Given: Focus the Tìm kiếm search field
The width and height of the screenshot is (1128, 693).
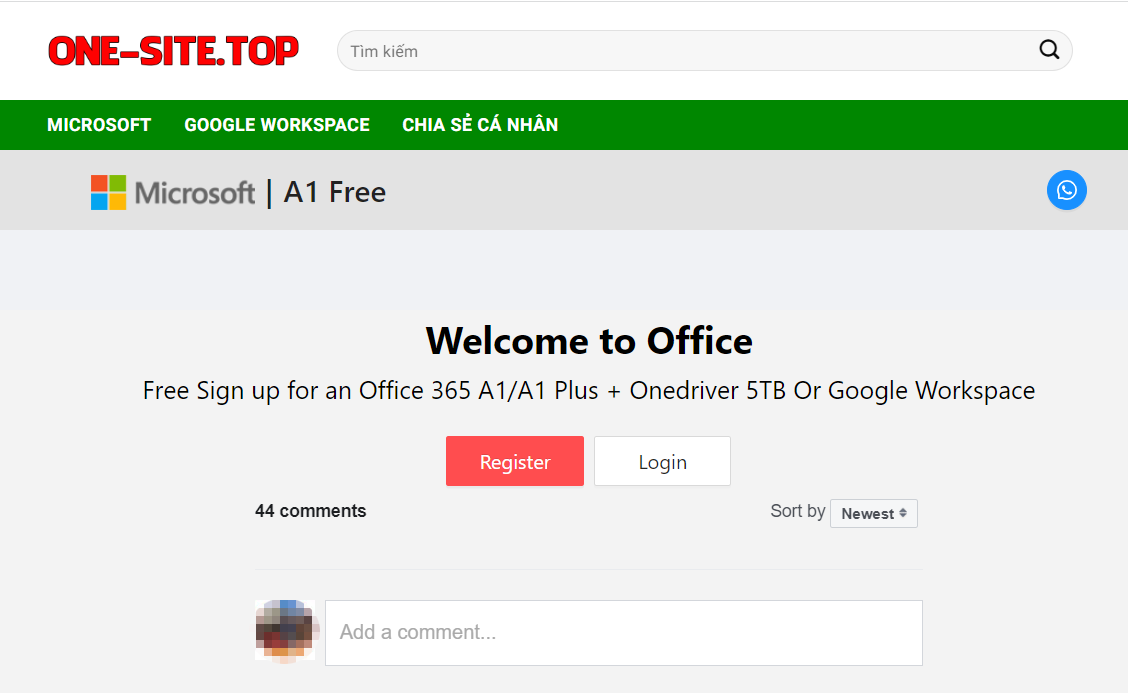Looking at the screenshot, I should [x=704, y=50].
